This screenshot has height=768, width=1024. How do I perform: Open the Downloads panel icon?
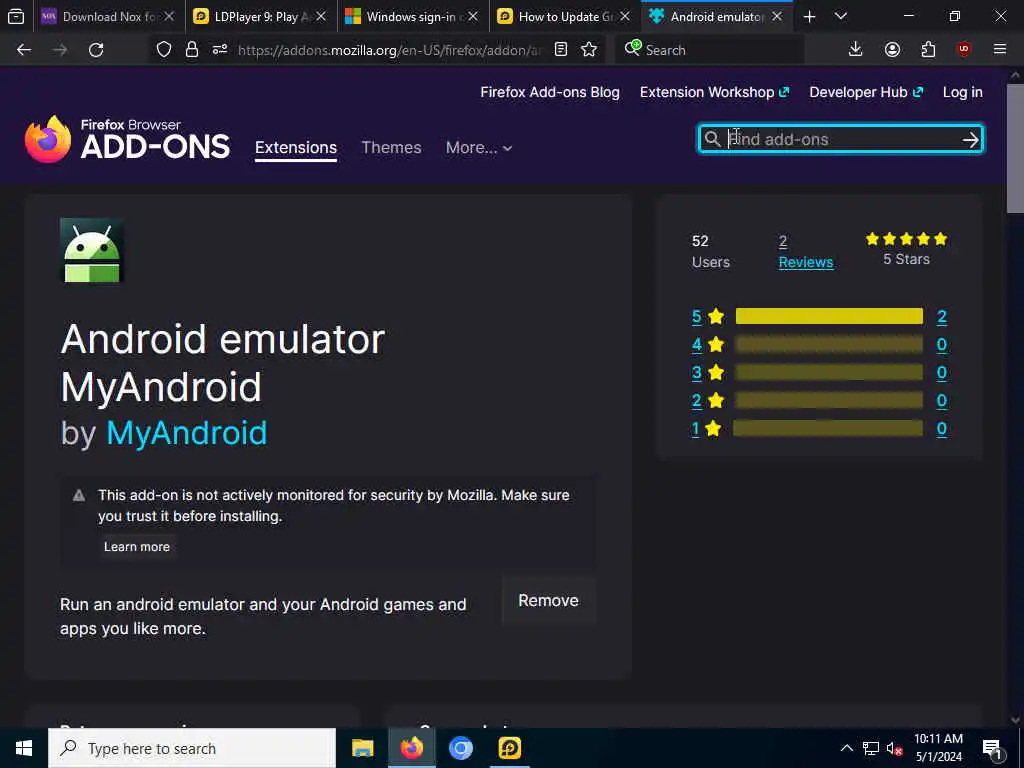(x=856, y=50)
